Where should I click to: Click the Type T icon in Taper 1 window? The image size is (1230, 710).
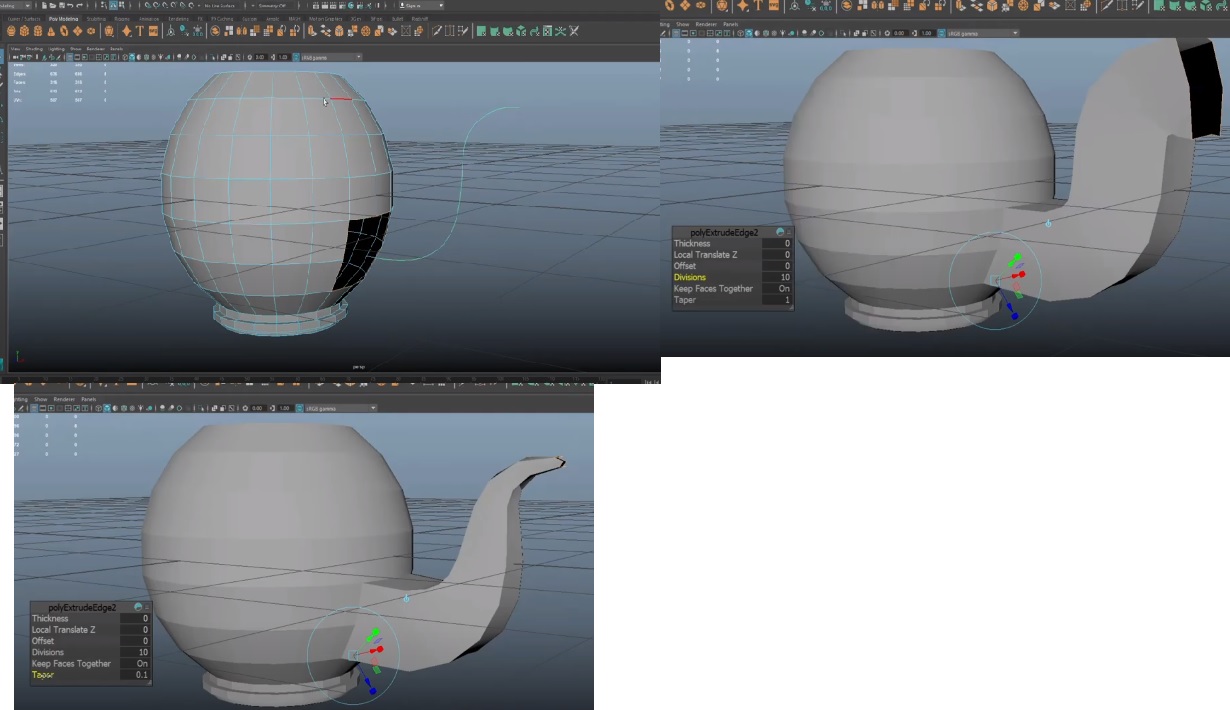pos(758,6)
